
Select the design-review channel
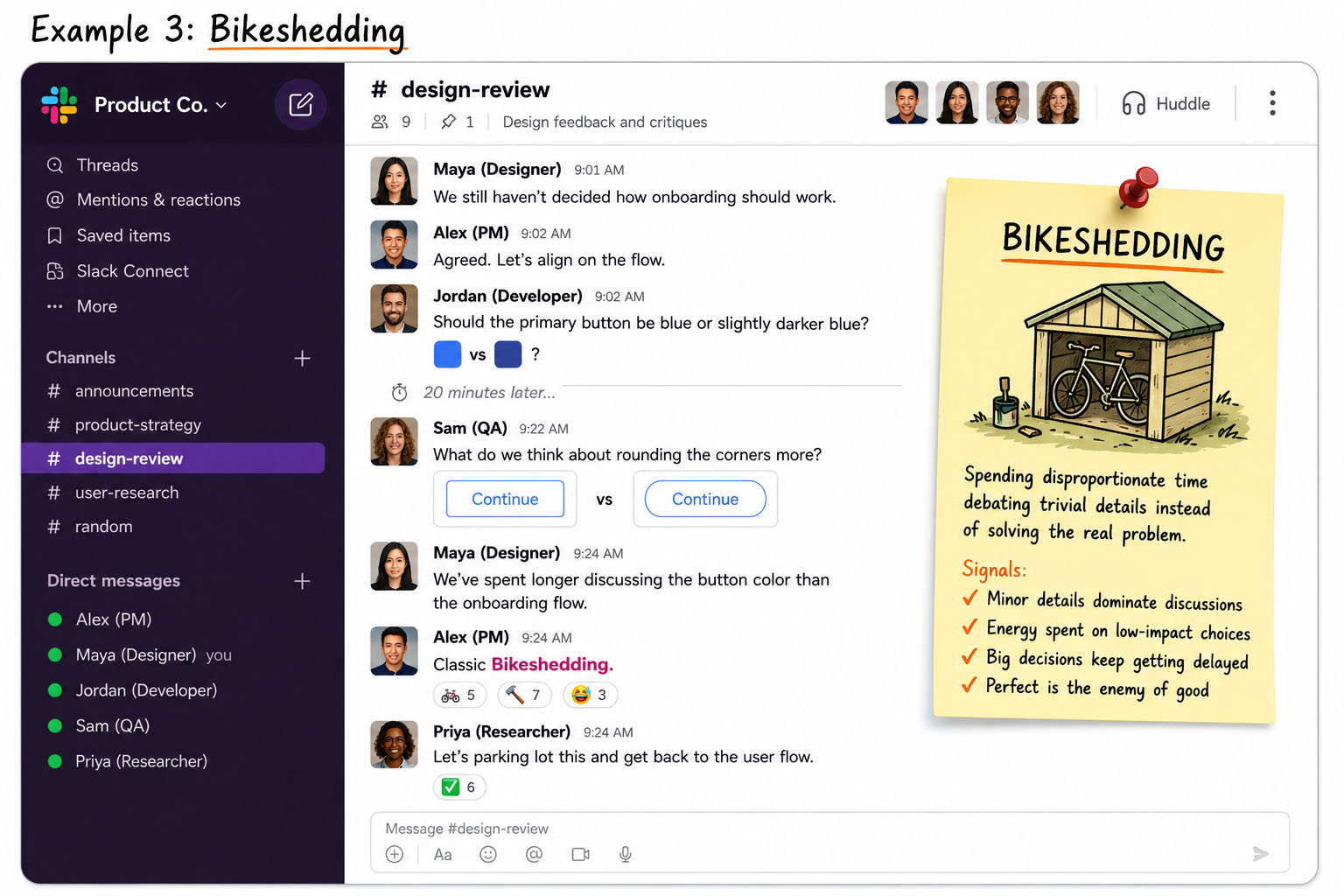coord(173,458)
